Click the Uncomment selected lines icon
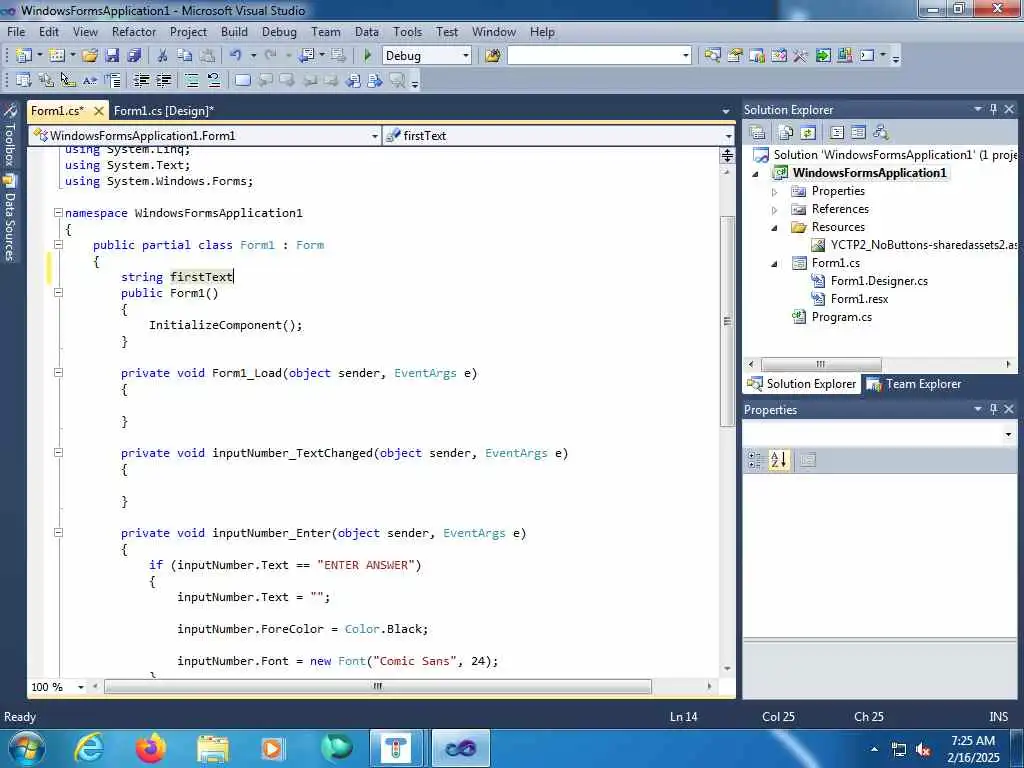 [x=214, y=81]
